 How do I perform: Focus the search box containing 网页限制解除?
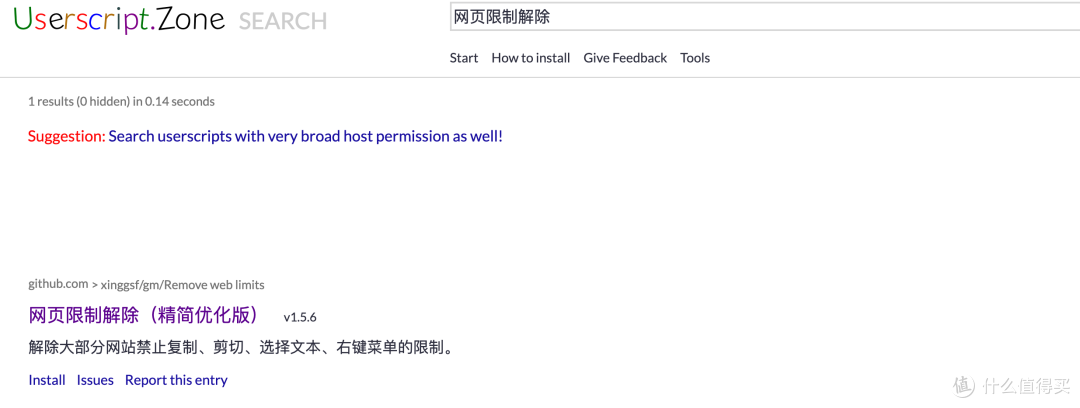pyautogui.click(x=765, y=17)
